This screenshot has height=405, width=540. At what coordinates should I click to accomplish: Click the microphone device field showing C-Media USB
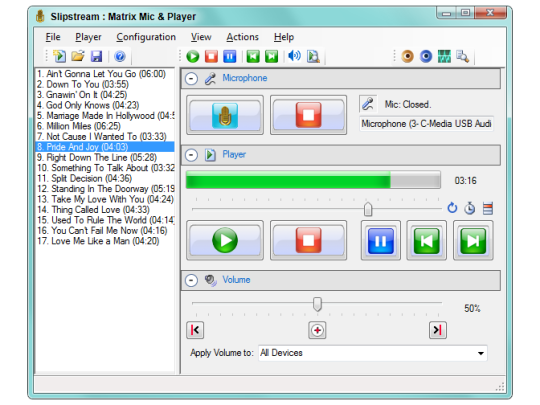[x=426, y=124]
